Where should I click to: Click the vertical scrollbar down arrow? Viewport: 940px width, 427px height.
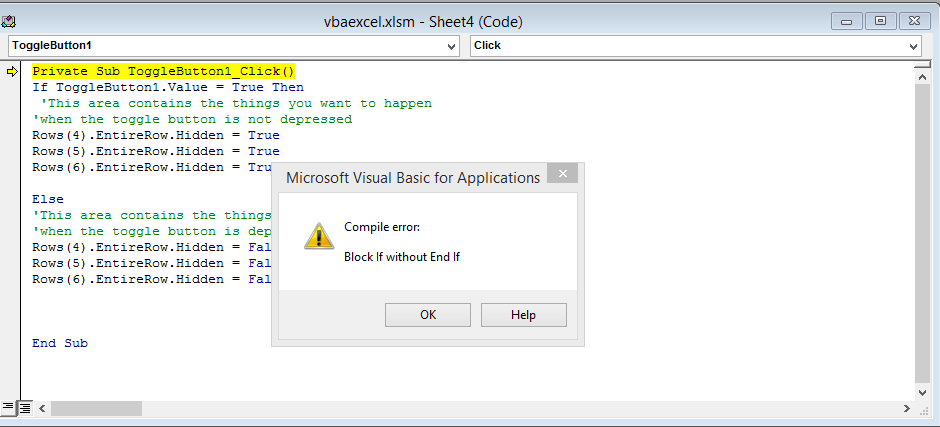tap(923, 393)
